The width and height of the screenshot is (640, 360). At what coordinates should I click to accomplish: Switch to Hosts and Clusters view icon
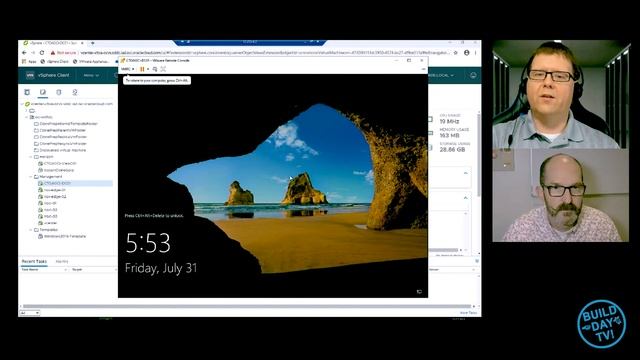(27, 92)
